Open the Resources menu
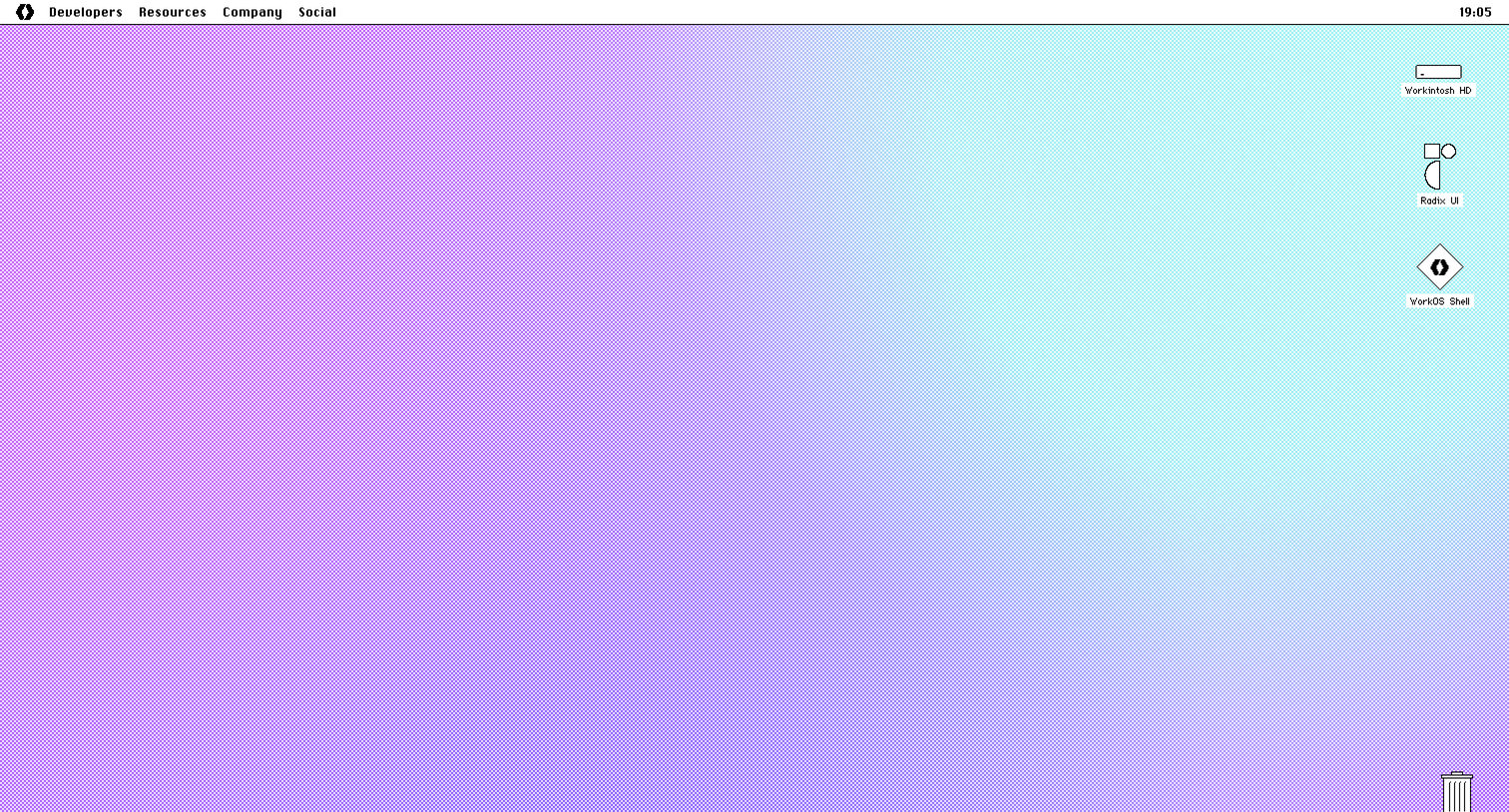Screen dimensions: 1509x812 tap(173, 12)
